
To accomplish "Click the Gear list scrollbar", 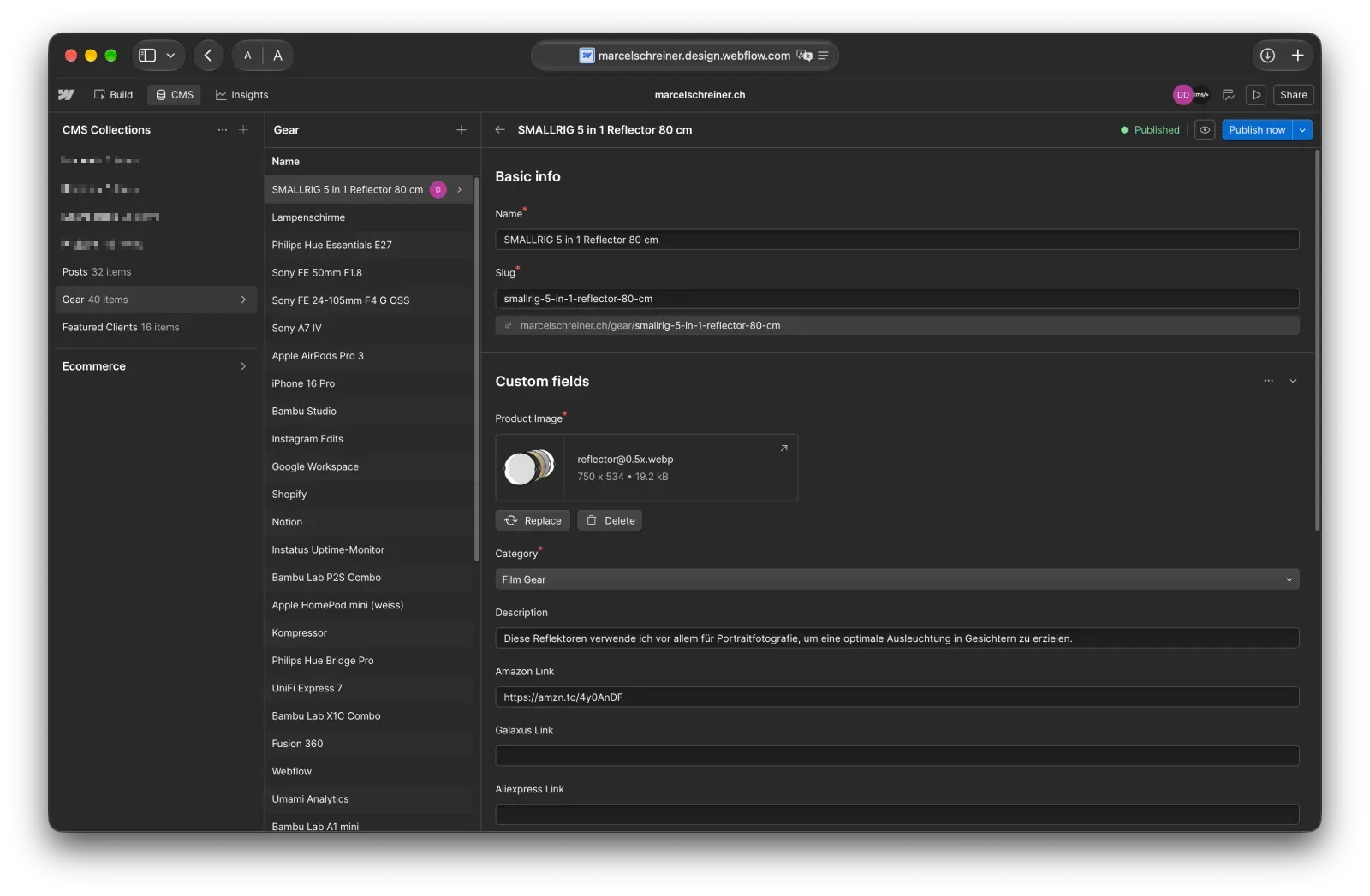I will (x=476, y=369).
